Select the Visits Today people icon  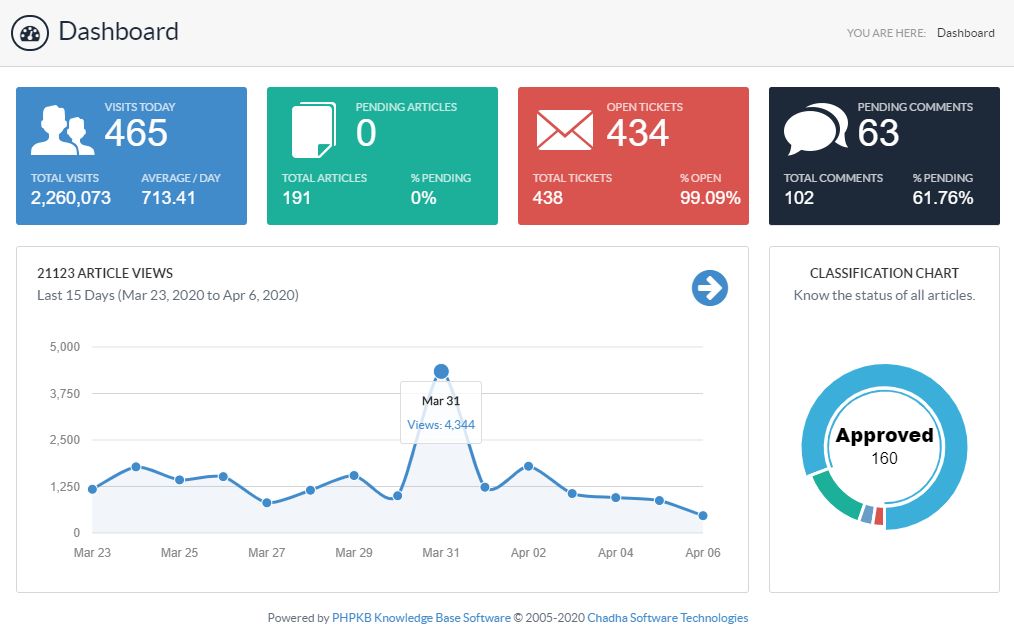point(62,128)
